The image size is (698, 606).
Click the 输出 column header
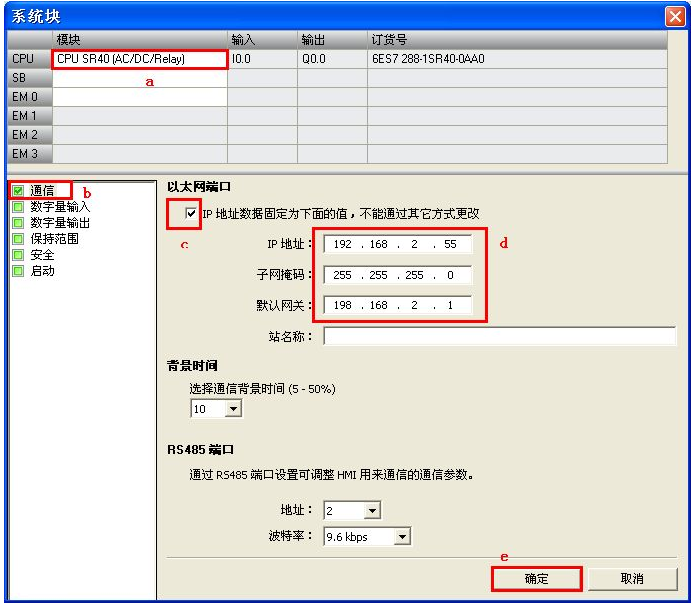click(333, 40)
